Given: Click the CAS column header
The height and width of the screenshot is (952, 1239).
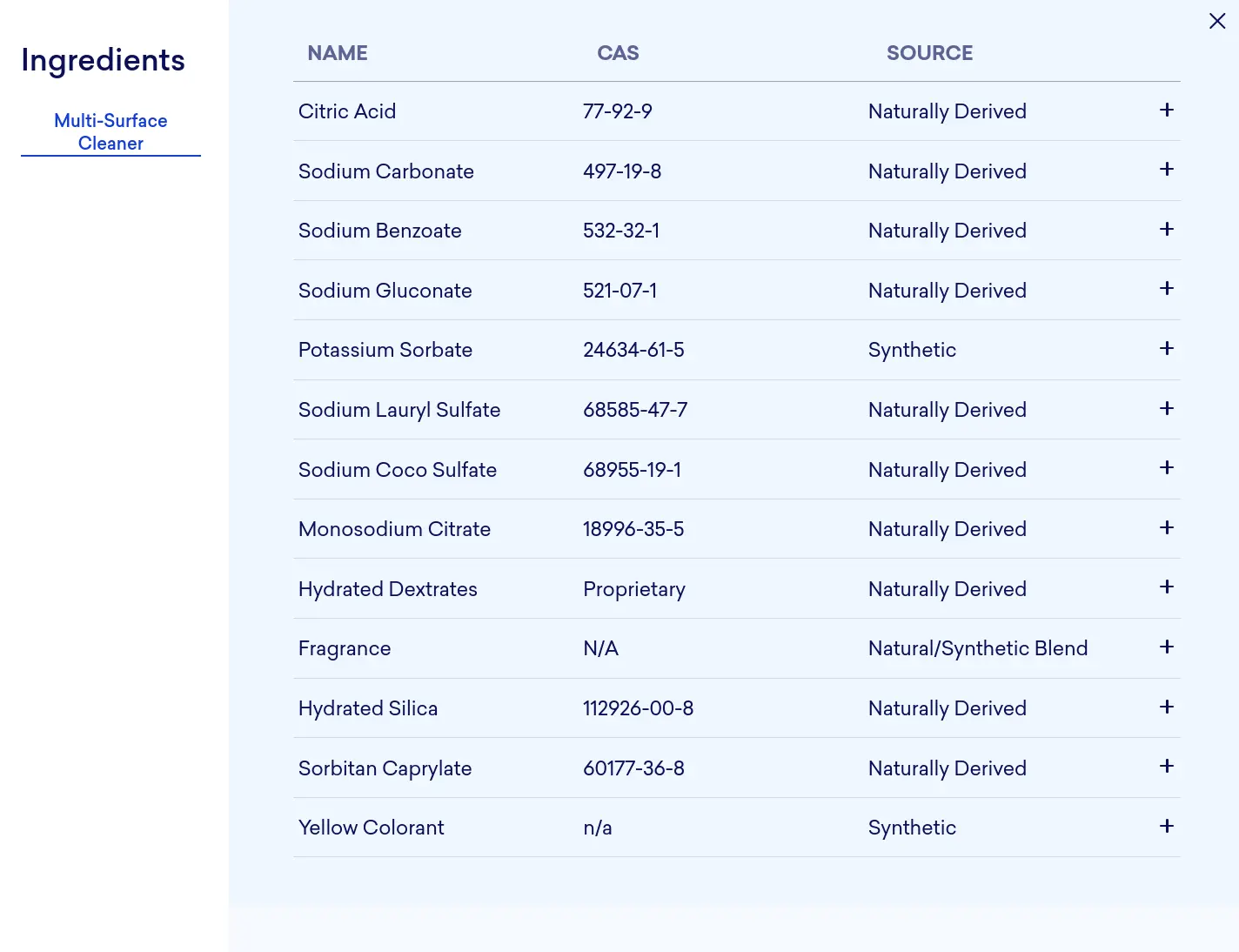Looking at the screenshot, I should point(618,53).
